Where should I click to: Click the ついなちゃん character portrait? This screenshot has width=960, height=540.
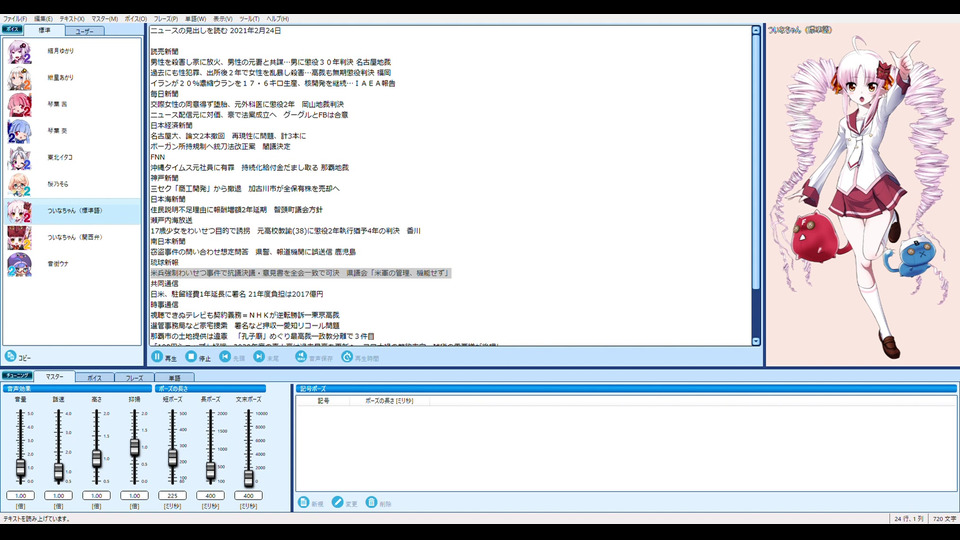pos(863,196)
